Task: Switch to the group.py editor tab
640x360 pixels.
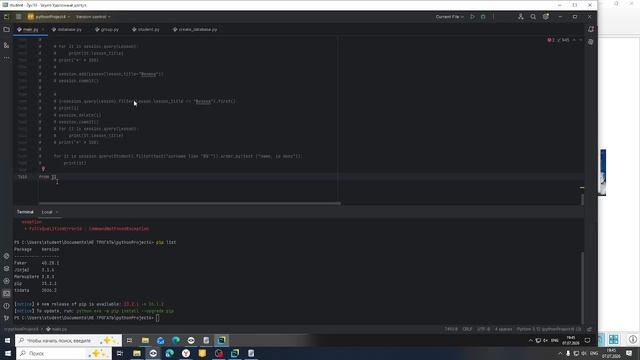Action: tap(107, 29)
